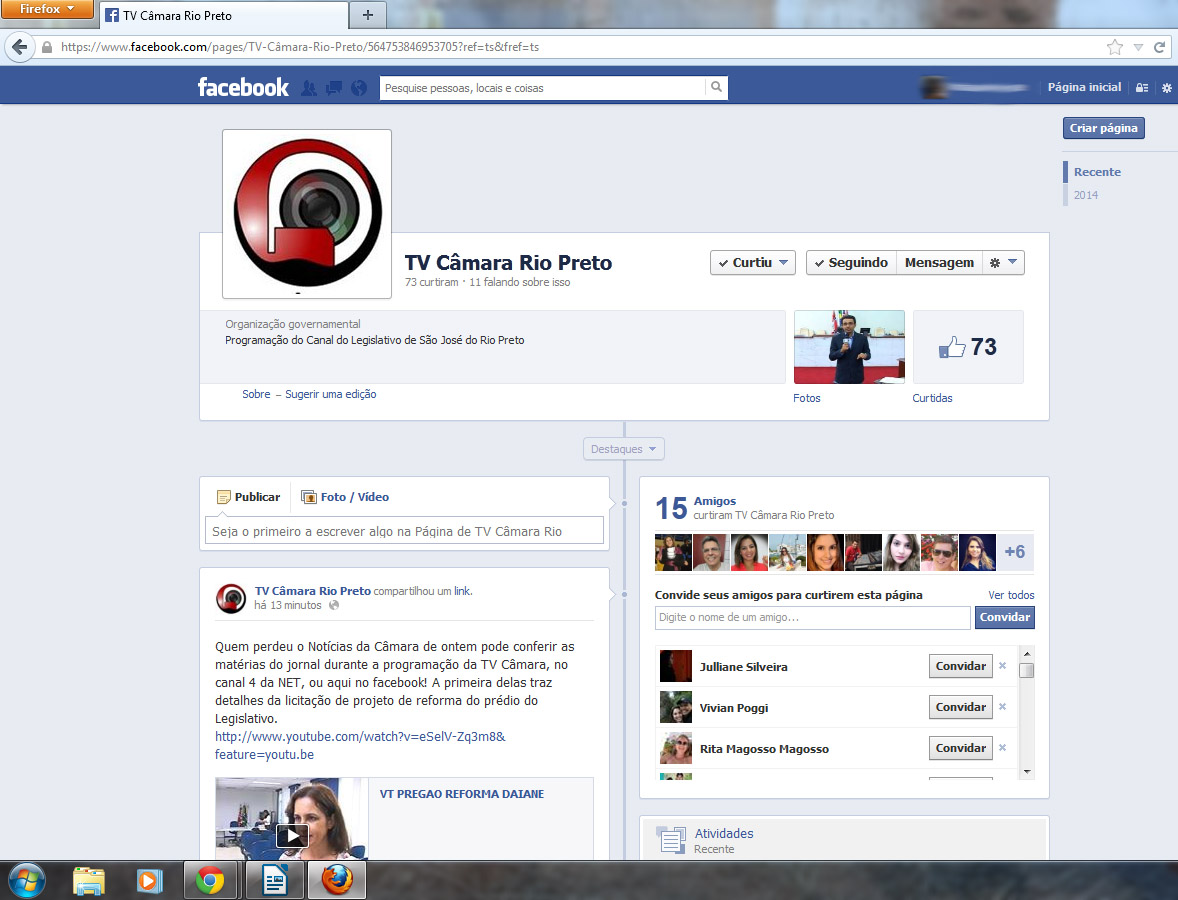Open page options gear dropdown
The width and height of the screenshot is (1178, 900).
pyautogui.click(x=1003, y=262)
